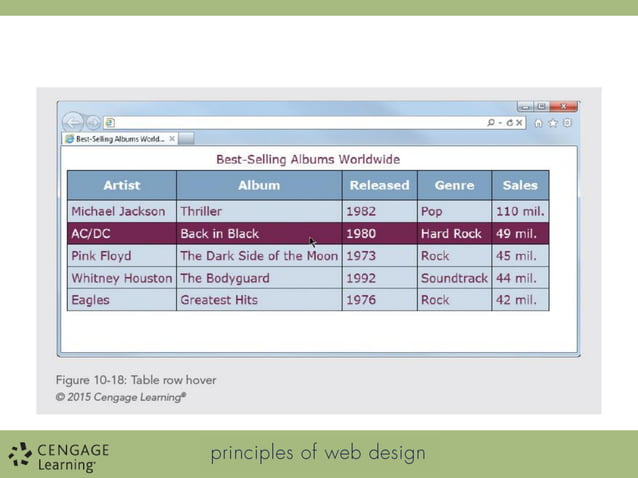Screen dimensions: 638x478
Task: Open the Favorites star icon
Action: tap(553, 123)
